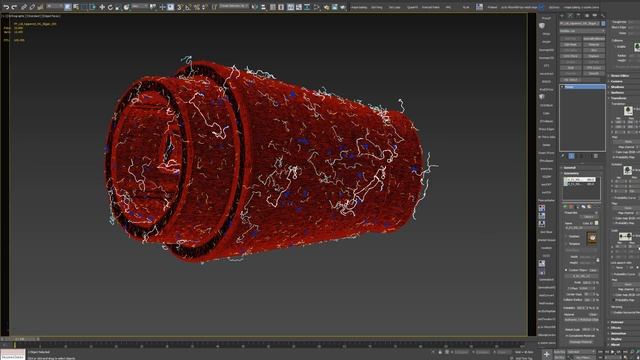Toggle Show End Result icon below modifier stack
640x360 pixels.
point(571,156)
